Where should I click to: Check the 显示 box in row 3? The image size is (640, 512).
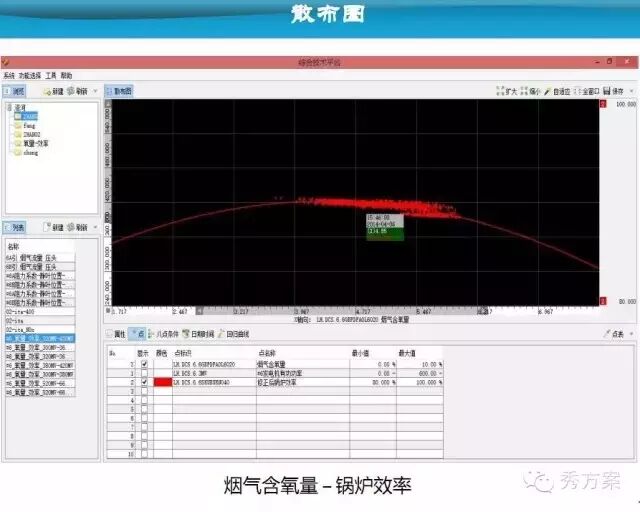144,391
